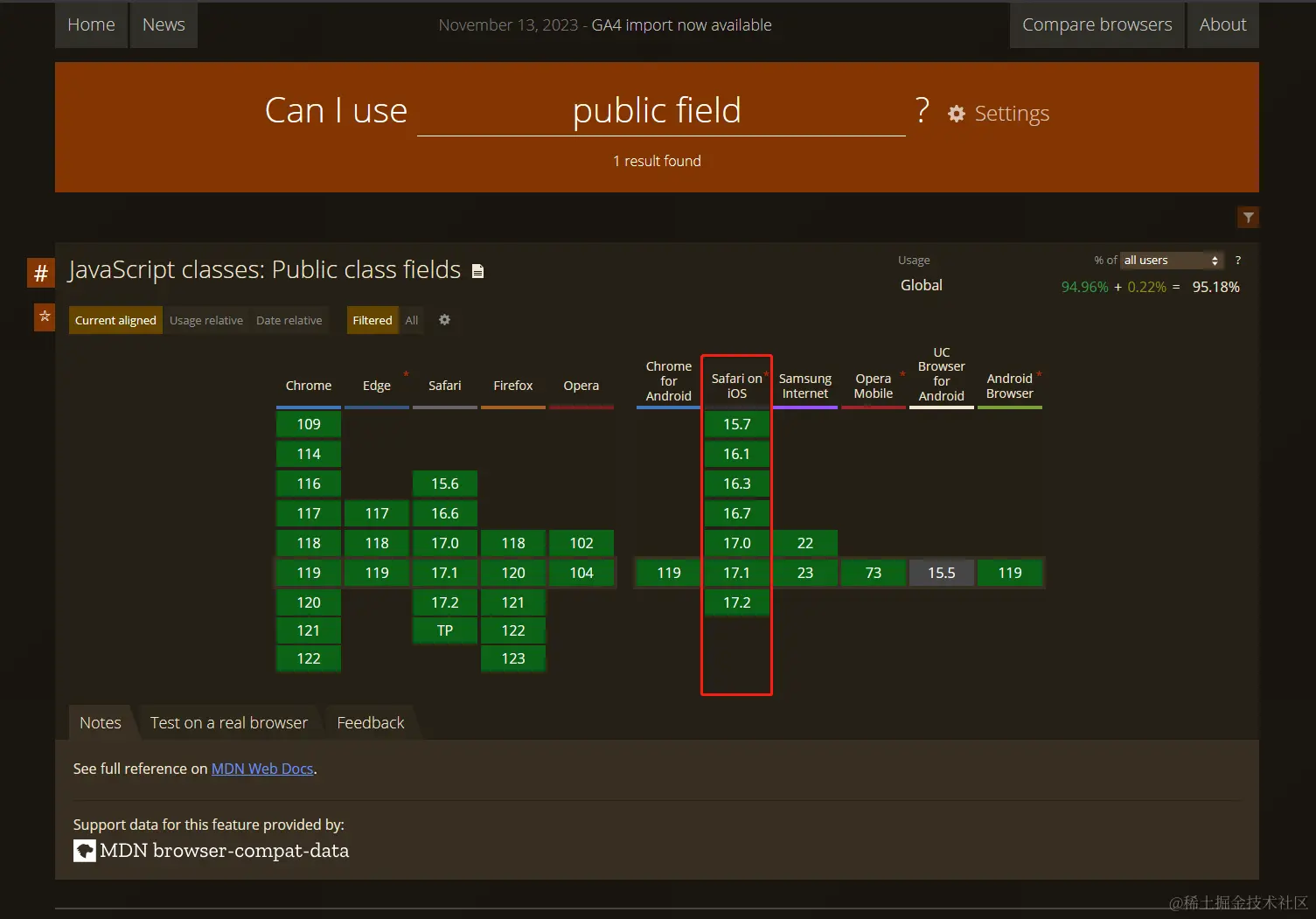
Task: Open the MDN Web Docs link
Action: pyautogui.click(x=262, y=769)
